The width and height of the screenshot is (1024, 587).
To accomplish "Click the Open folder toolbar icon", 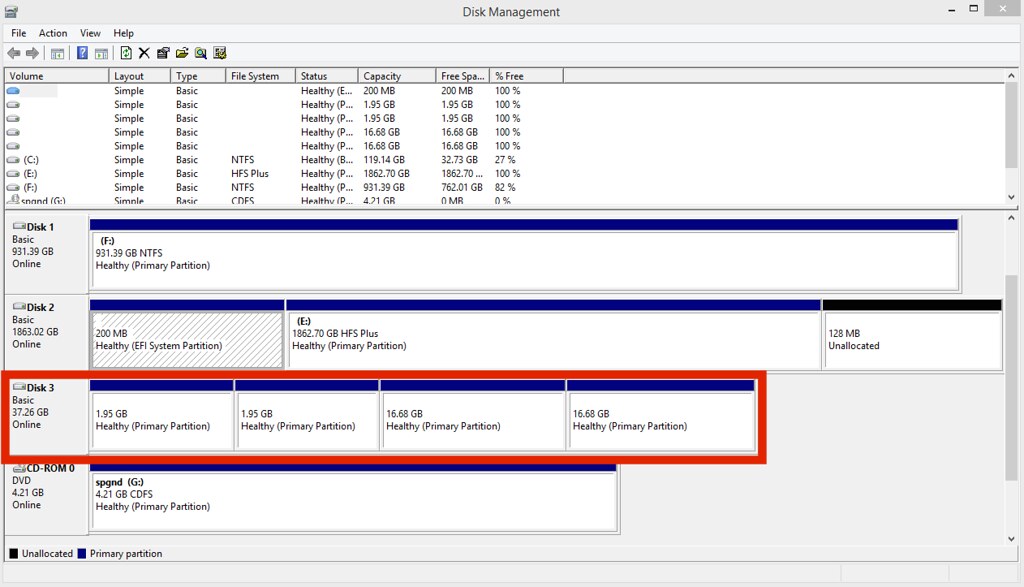I will point(182,54).
